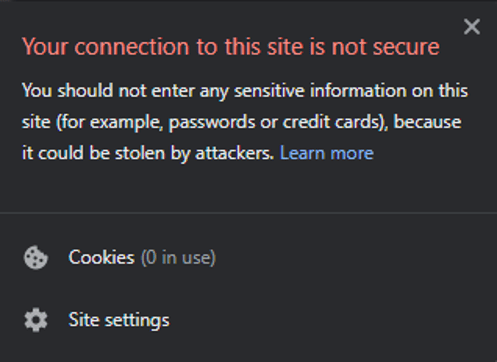Viewport: 497px width, 362px height.
Task: Click "Your connection" in the red title
Action: click(x=106, y=46)
